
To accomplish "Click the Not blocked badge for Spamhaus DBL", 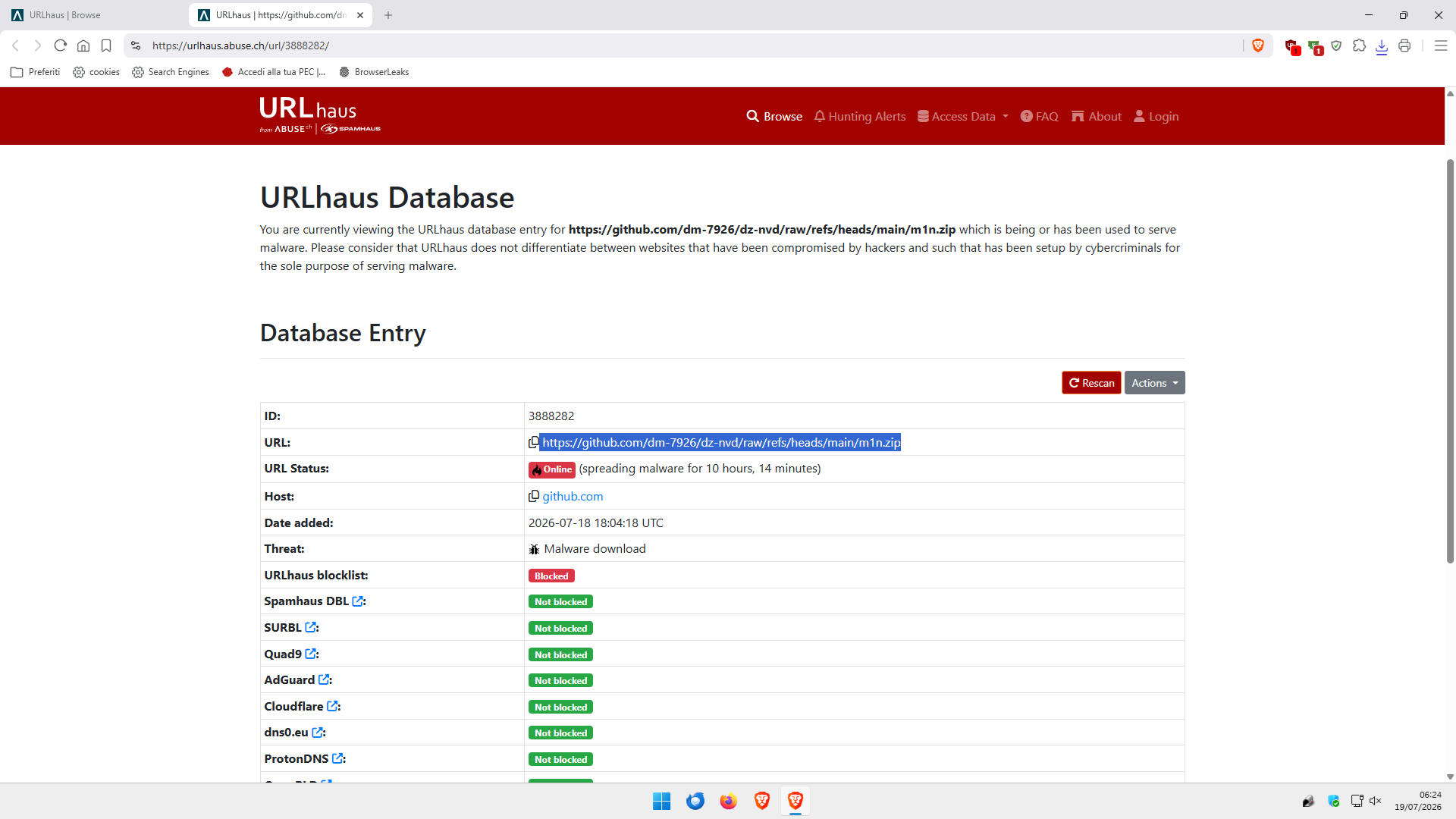I will coord(560,601).
